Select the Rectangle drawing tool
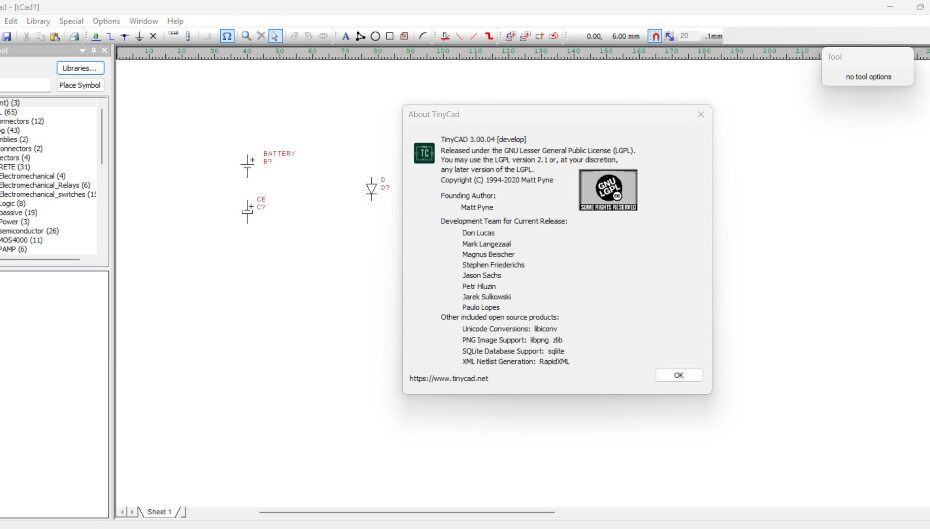930x529 pixels. point(390,36)
